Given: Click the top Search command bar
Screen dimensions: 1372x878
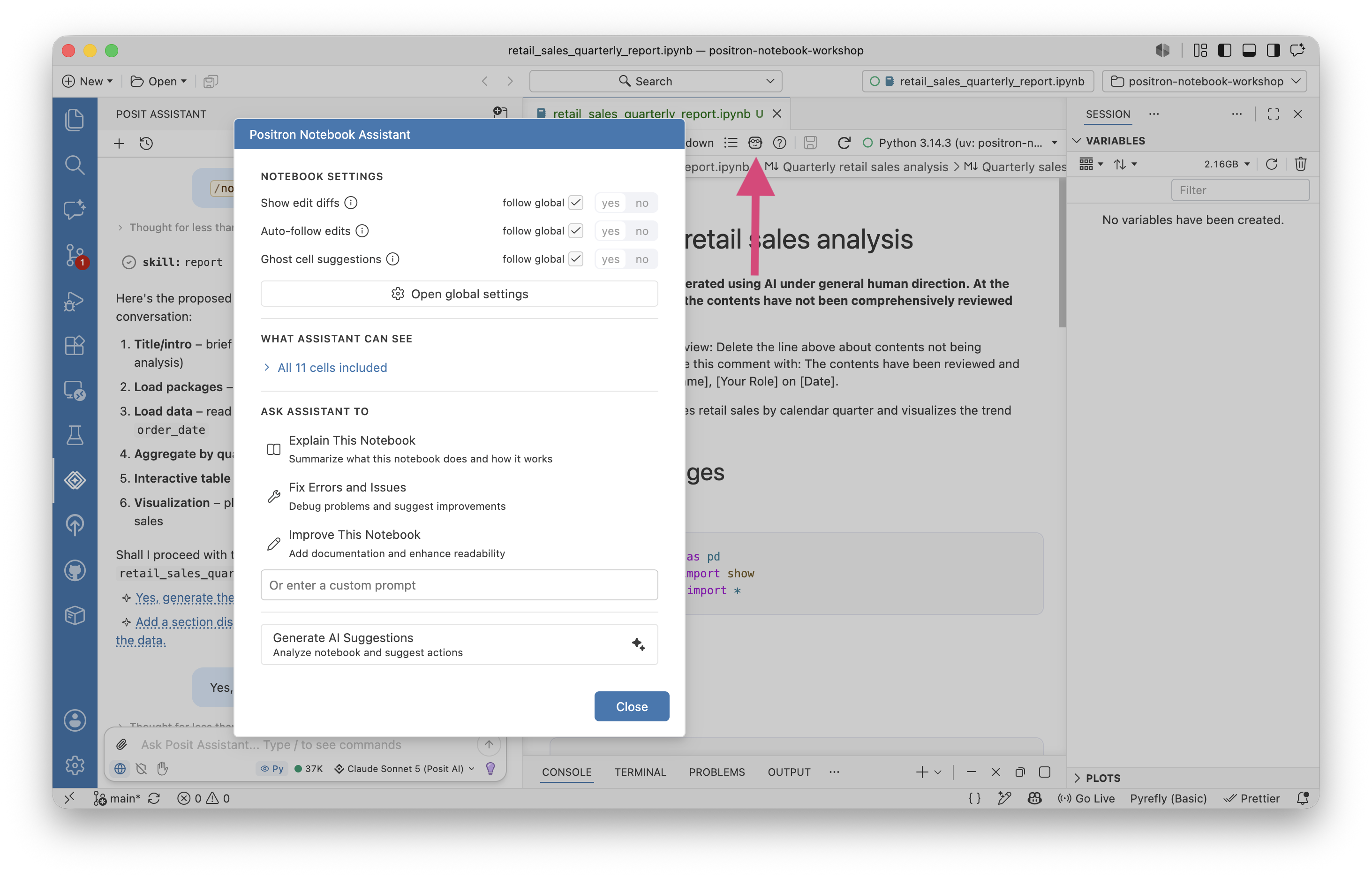Looking at the screenshot, I should (x=656, y=81).
